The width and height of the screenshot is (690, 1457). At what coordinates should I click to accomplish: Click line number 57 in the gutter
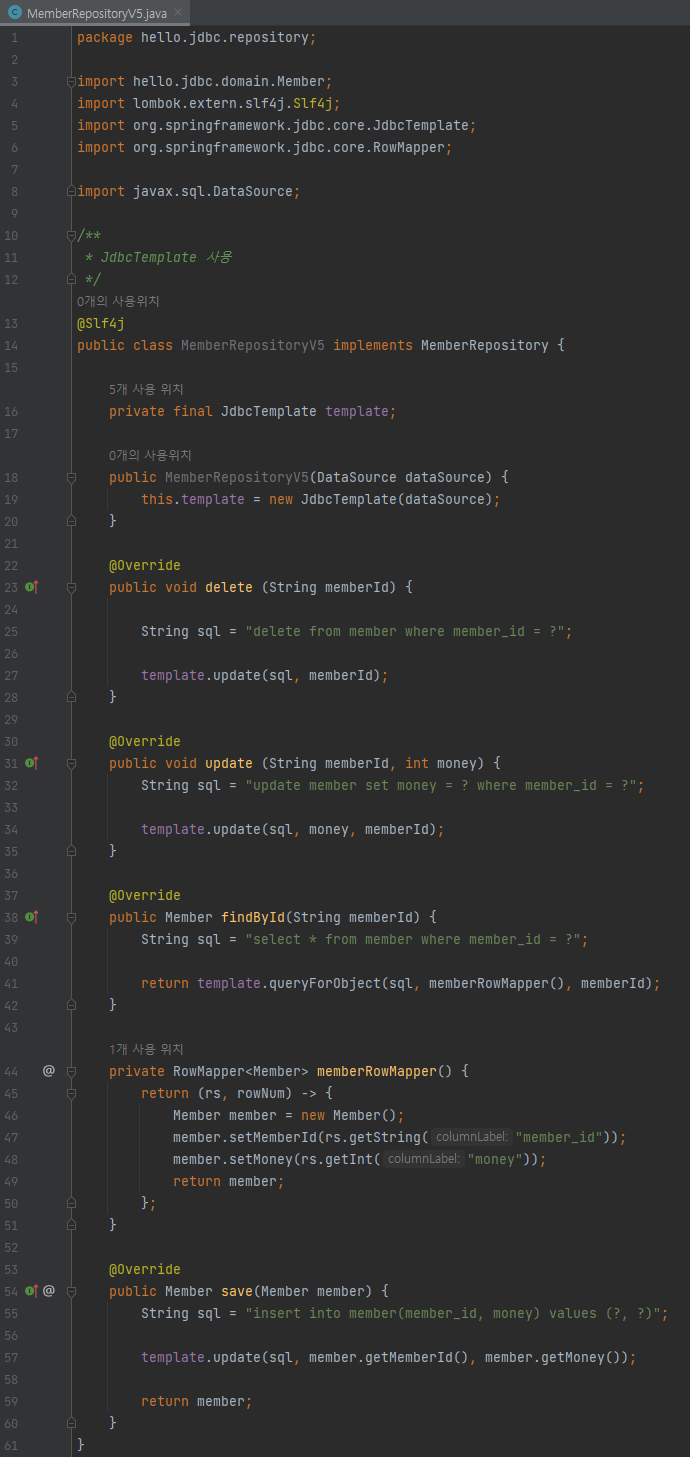[11, 1357]
